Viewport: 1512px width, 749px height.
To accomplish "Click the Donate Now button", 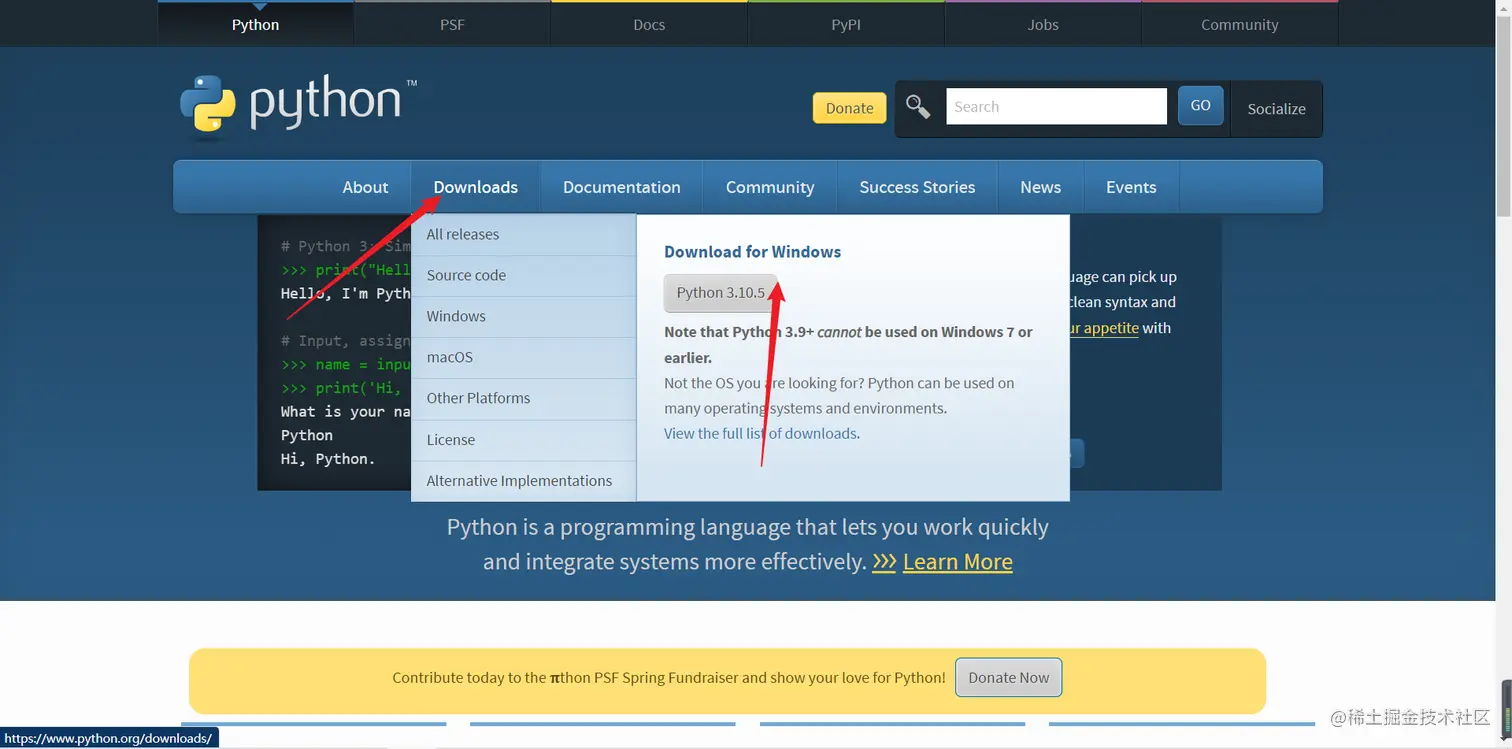I will [1008, 677].
